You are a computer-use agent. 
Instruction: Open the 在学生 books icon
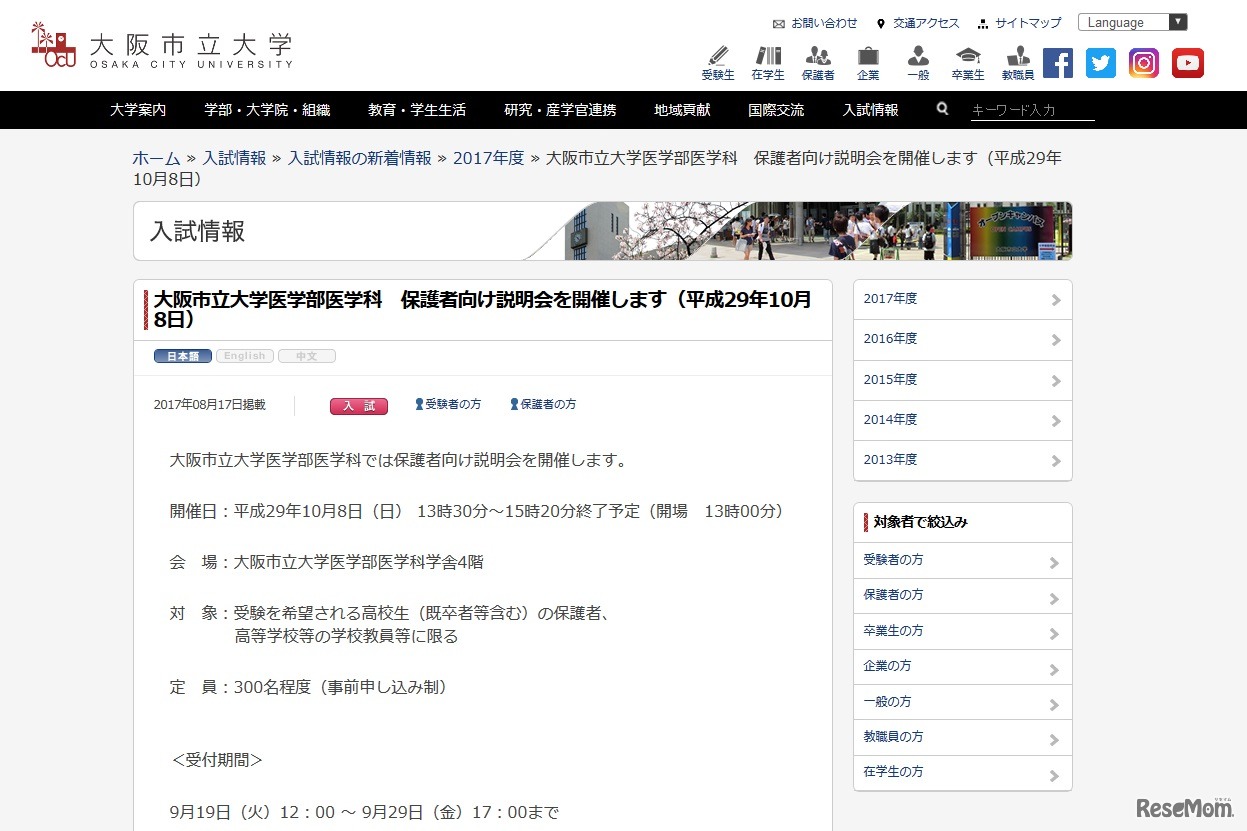coord(767,62)
